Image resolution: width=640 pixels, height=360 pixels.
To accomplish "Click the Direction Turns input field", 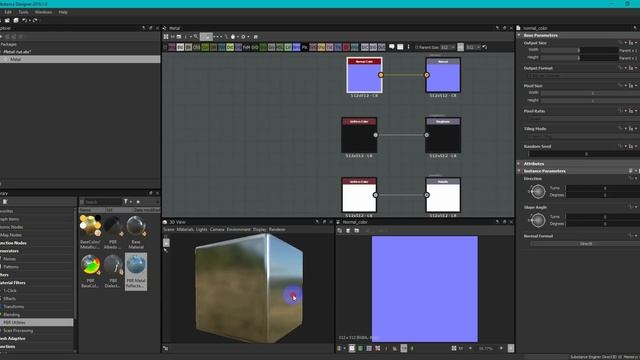I will click(x=603, y=188).
